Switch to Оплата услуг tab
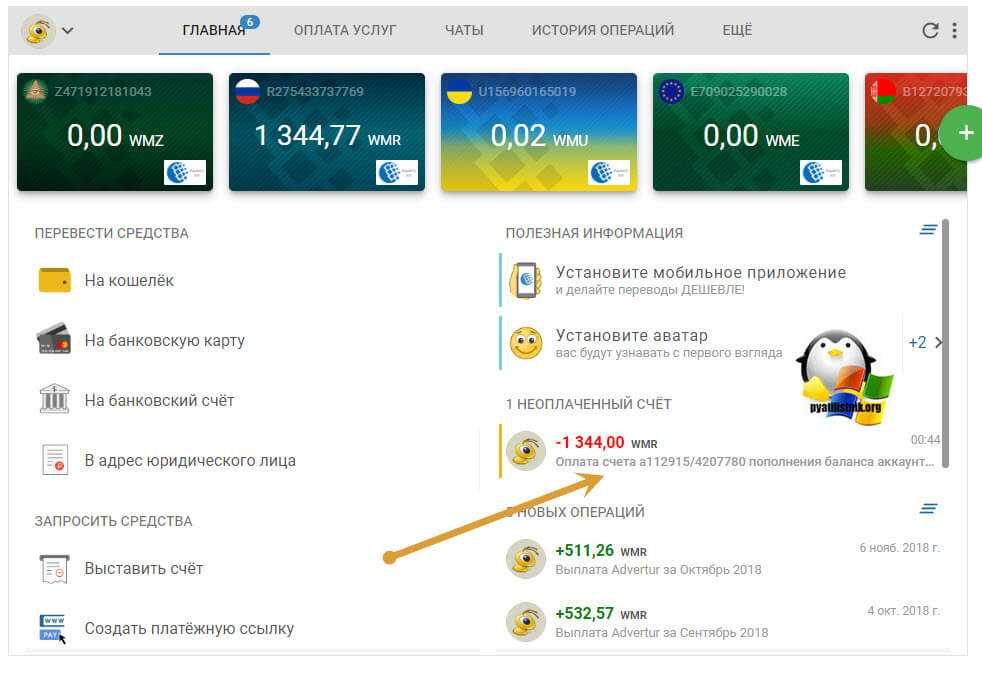 pos(345,30)
